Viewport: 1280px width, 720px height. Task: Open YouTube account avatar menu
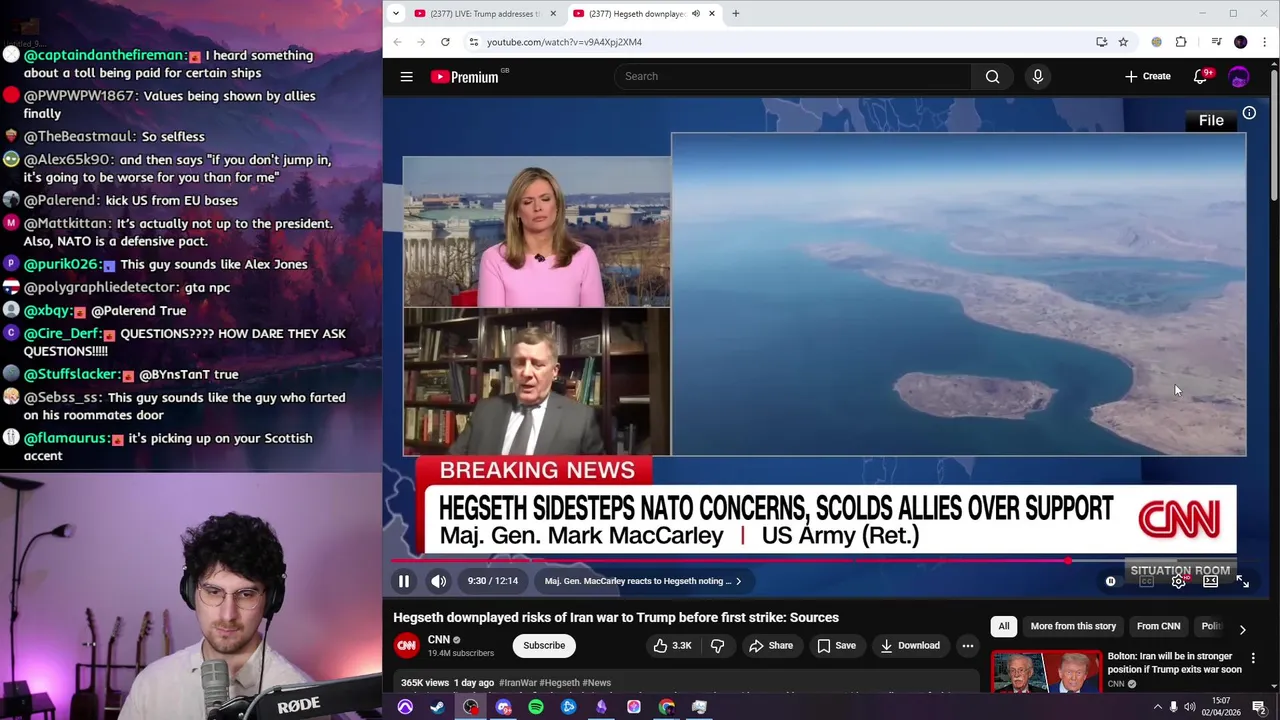[x=1239, y=76]
